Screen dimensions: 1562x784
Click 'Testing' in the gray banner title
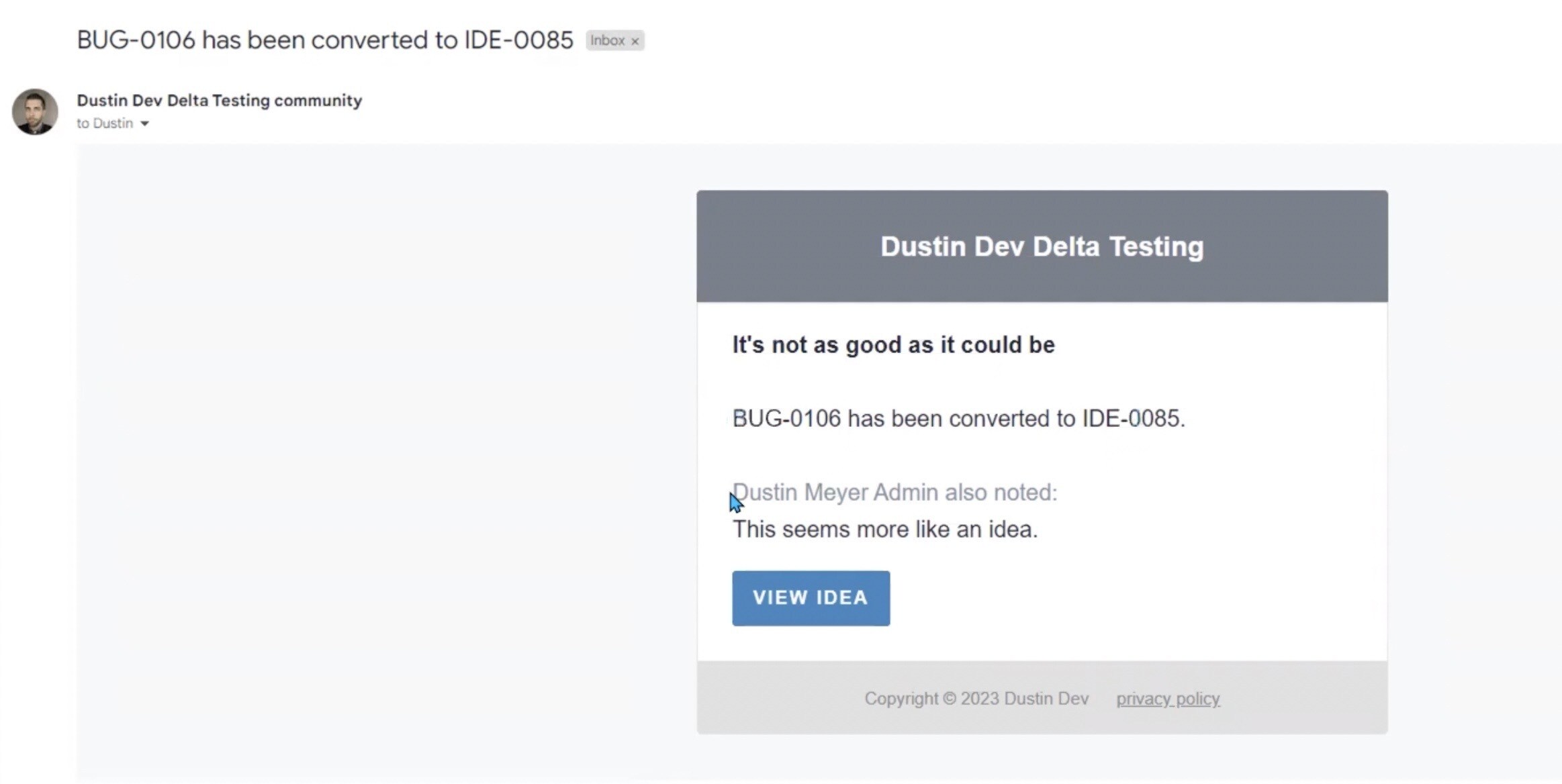point(1156,246)
